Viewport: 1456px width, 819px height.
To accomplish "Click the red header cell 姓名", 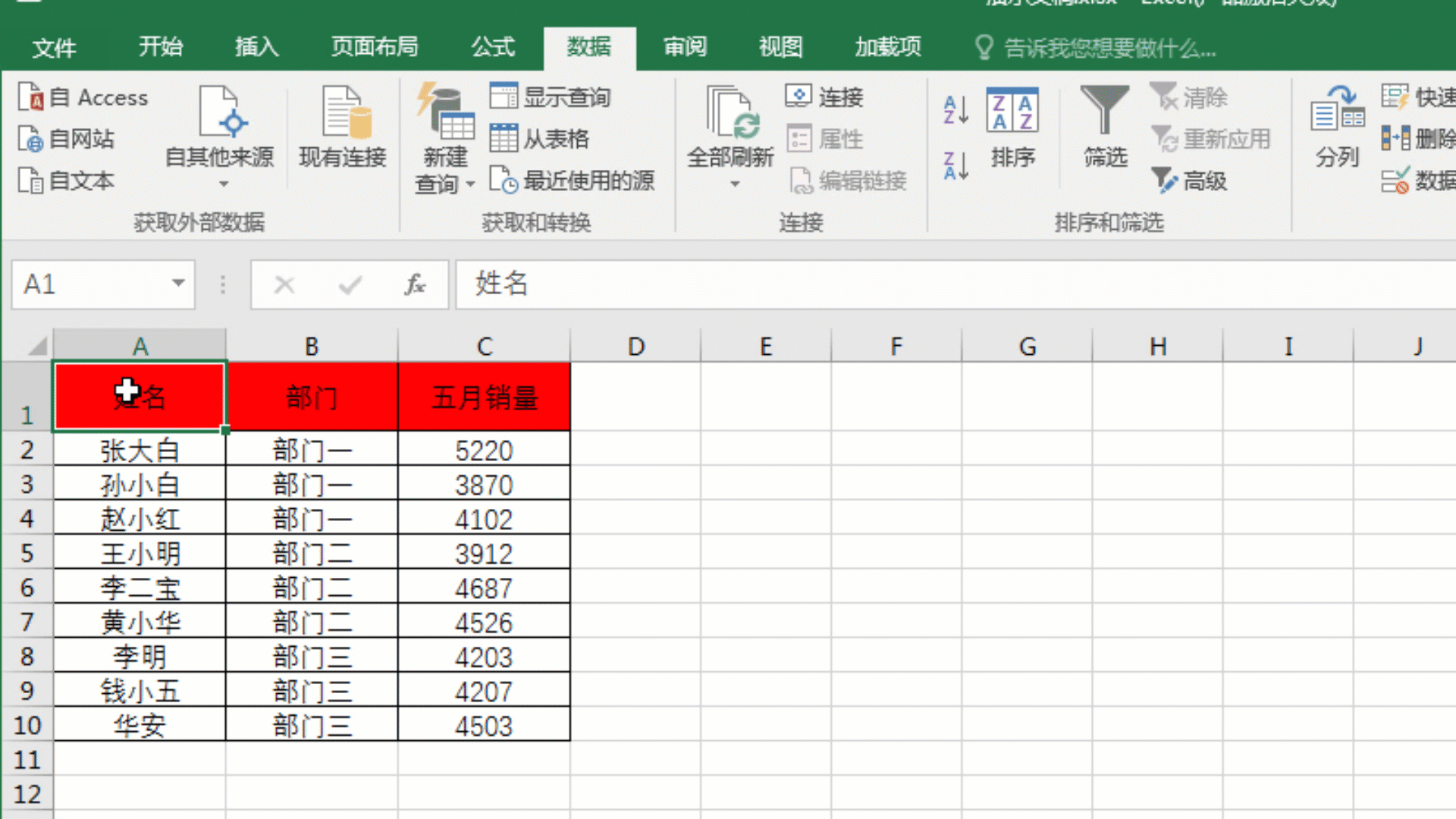I will click(140, 396).
